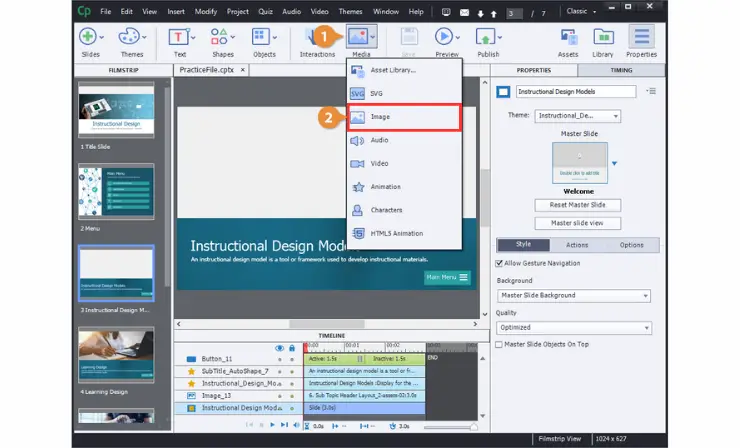Choose Video from the Media menu
Viewport: 740px width, 448px height.
(x=404, y=163)
